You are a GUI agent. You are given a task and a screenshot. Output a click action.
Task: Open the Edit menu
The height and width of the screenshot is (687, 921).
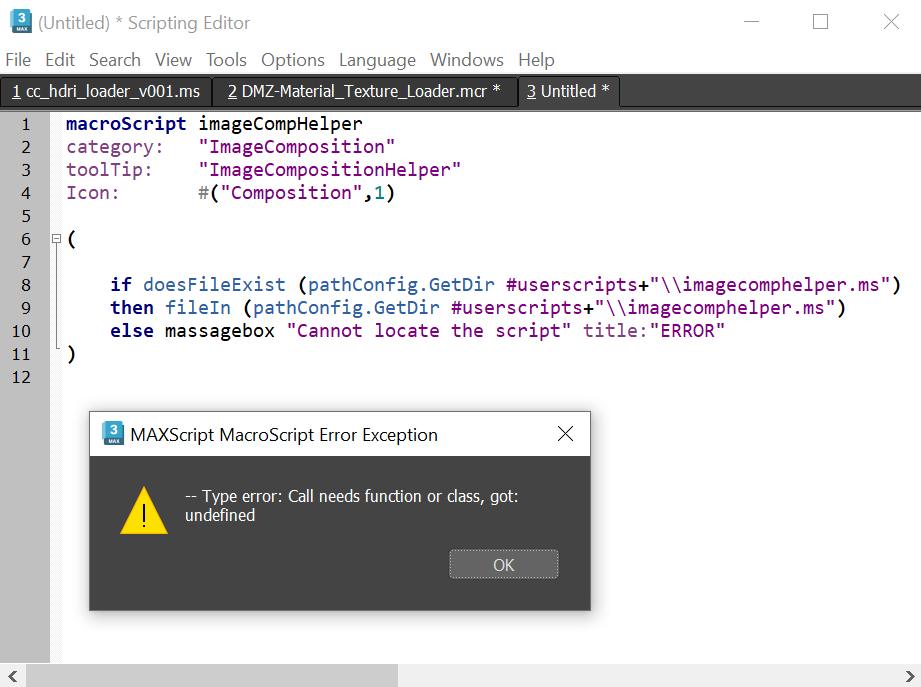pos(60,60)
